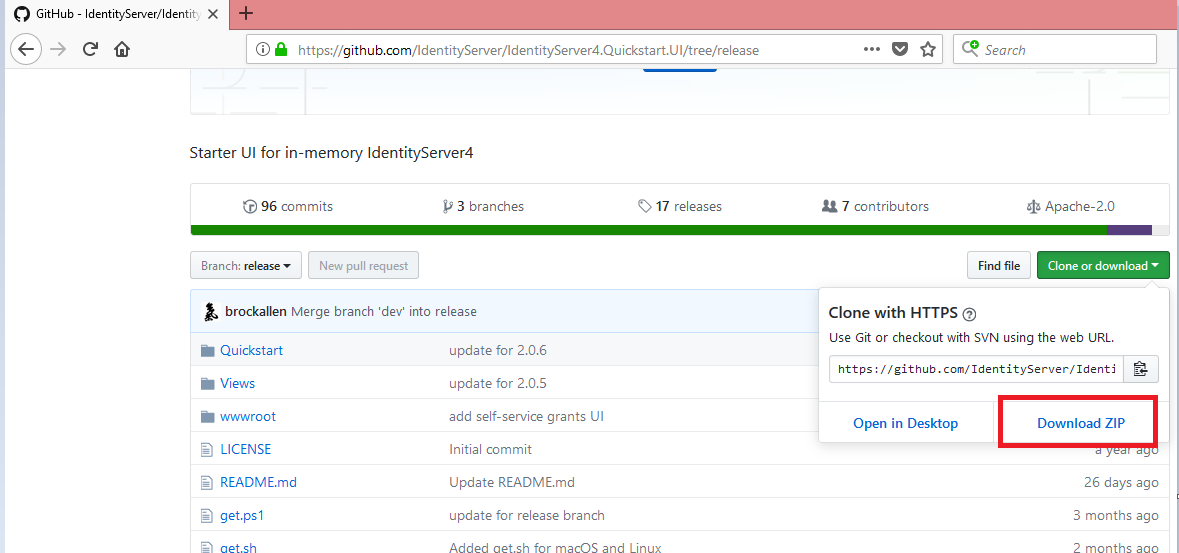Viewport: 1179px width, 553px height.
Task: View the 17 releases link
Action: 680,206
